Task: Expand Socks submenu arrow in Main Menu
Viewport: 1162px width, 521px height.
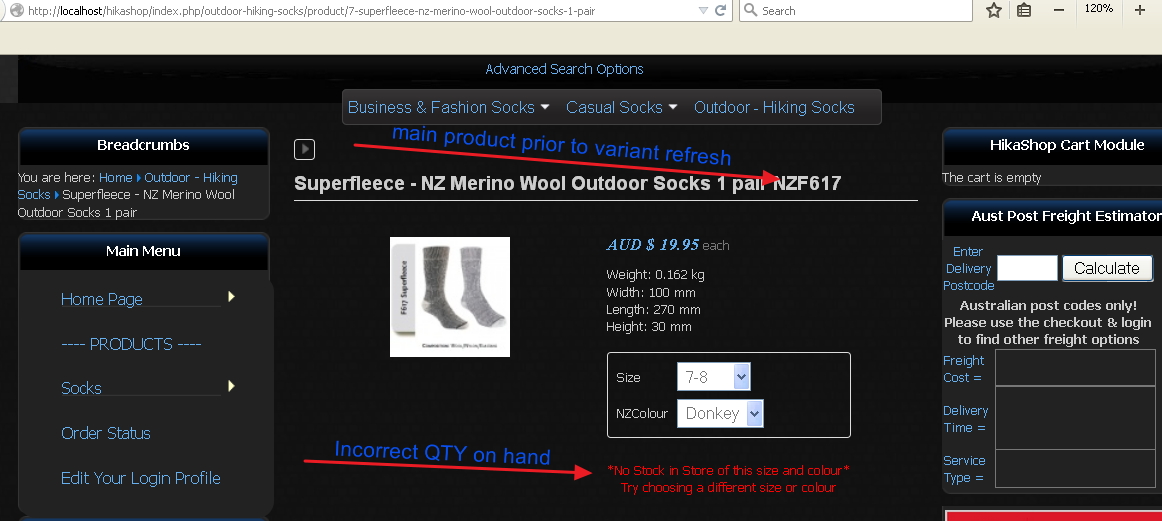Action: 231,386
